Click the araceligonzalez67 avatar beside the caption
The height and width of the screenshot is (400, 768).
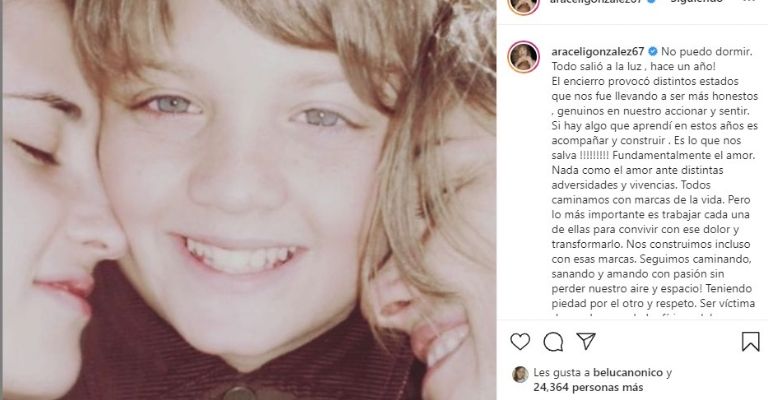click(x=524, y=57)
